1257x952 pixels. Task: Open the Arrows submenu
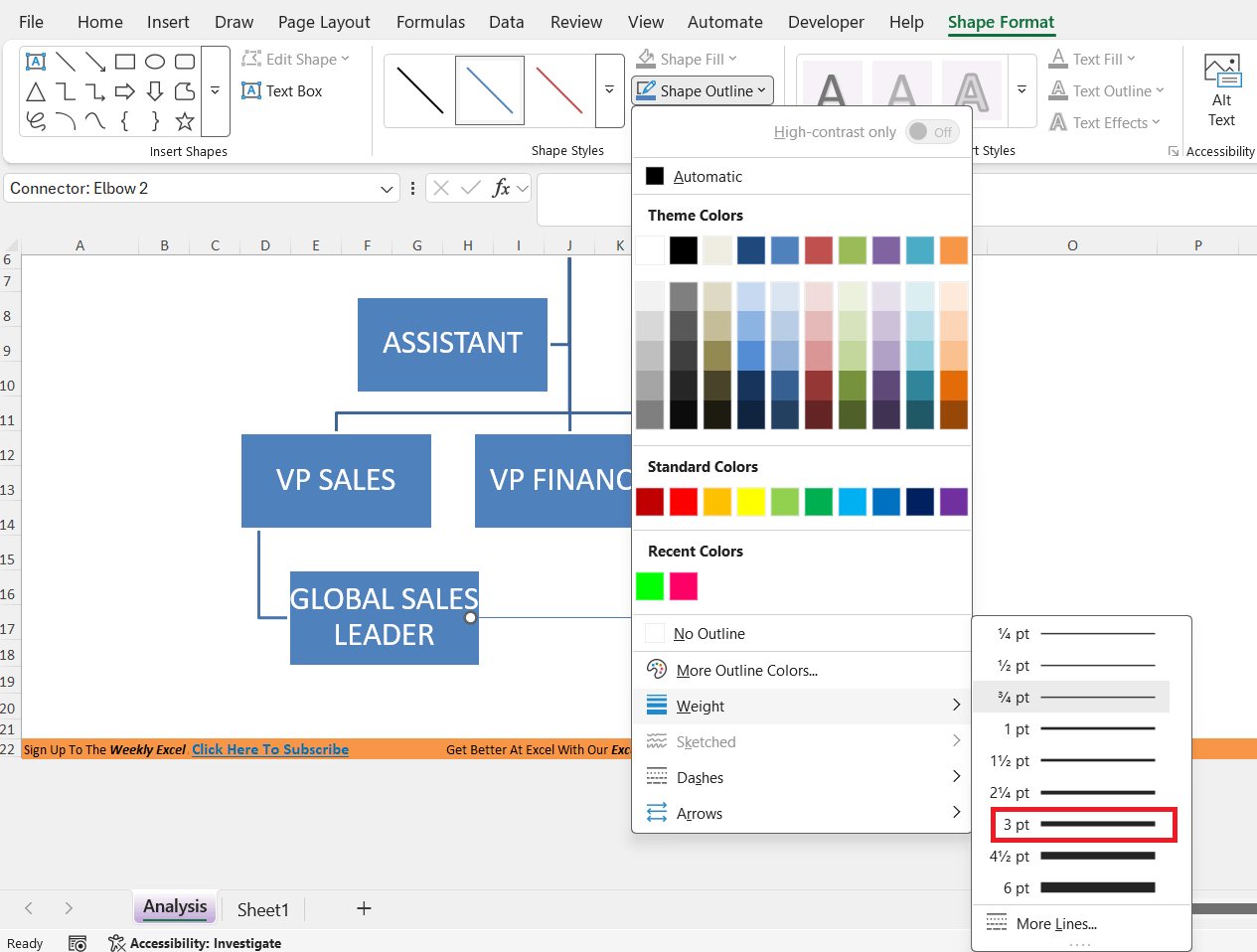(802, 813)
